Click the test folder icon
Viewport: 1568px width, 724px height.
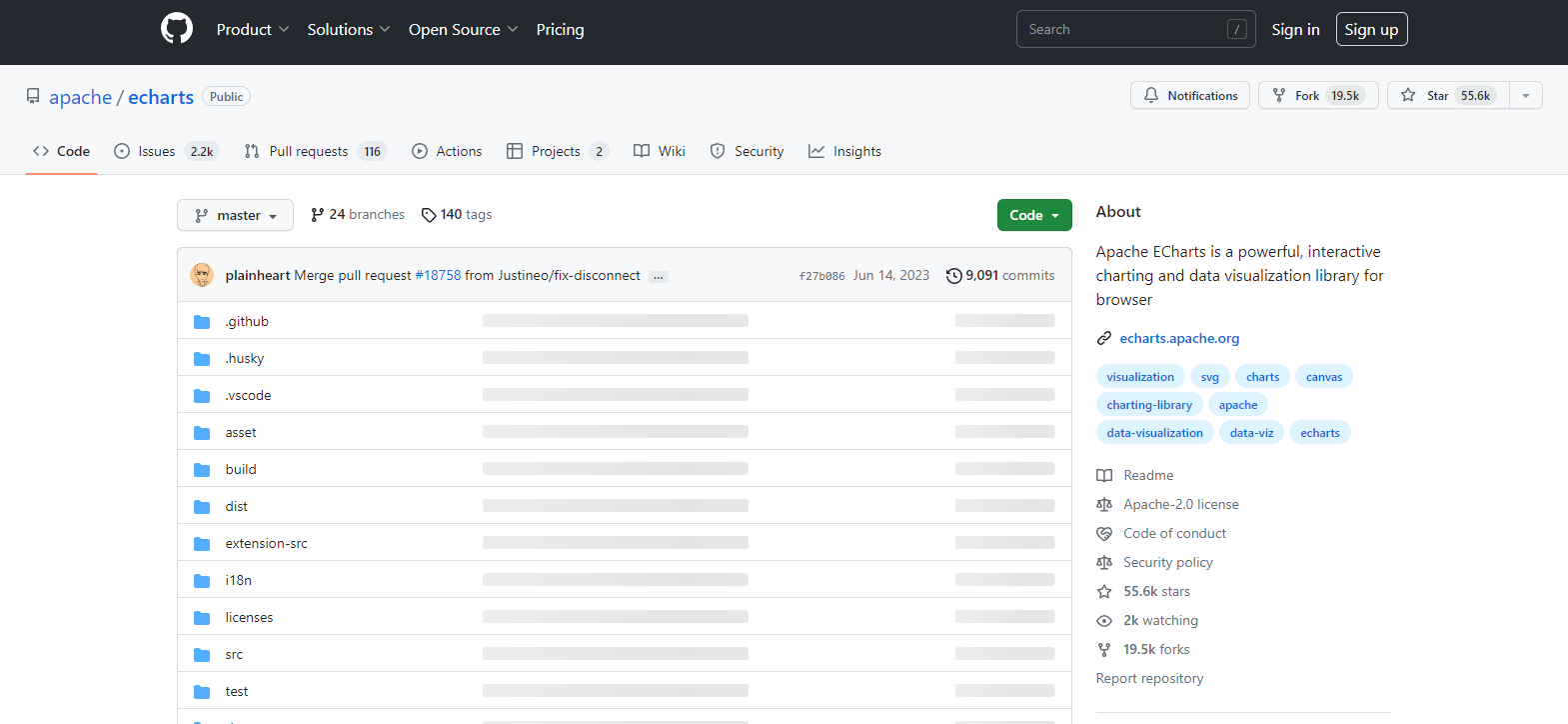pyautogui.click(x=202, y=692)
